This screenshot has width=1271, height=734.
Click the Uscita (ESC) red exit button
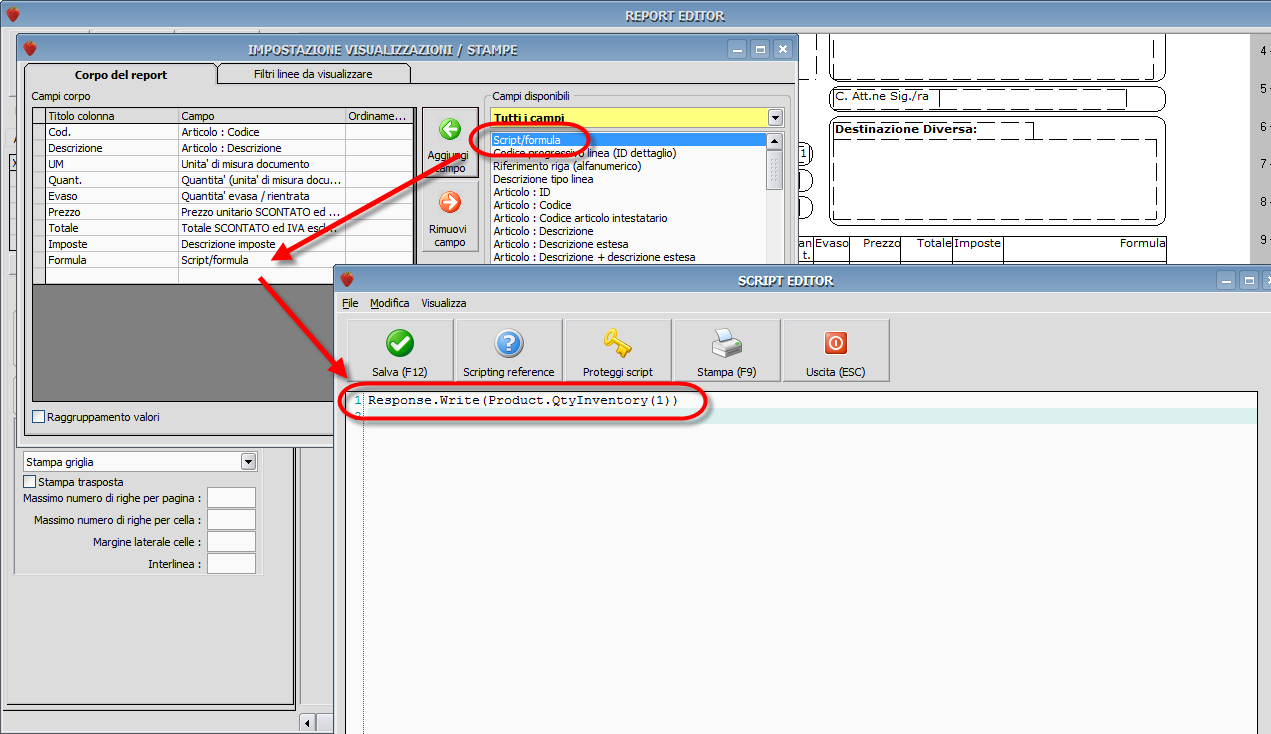click(836, 350)
